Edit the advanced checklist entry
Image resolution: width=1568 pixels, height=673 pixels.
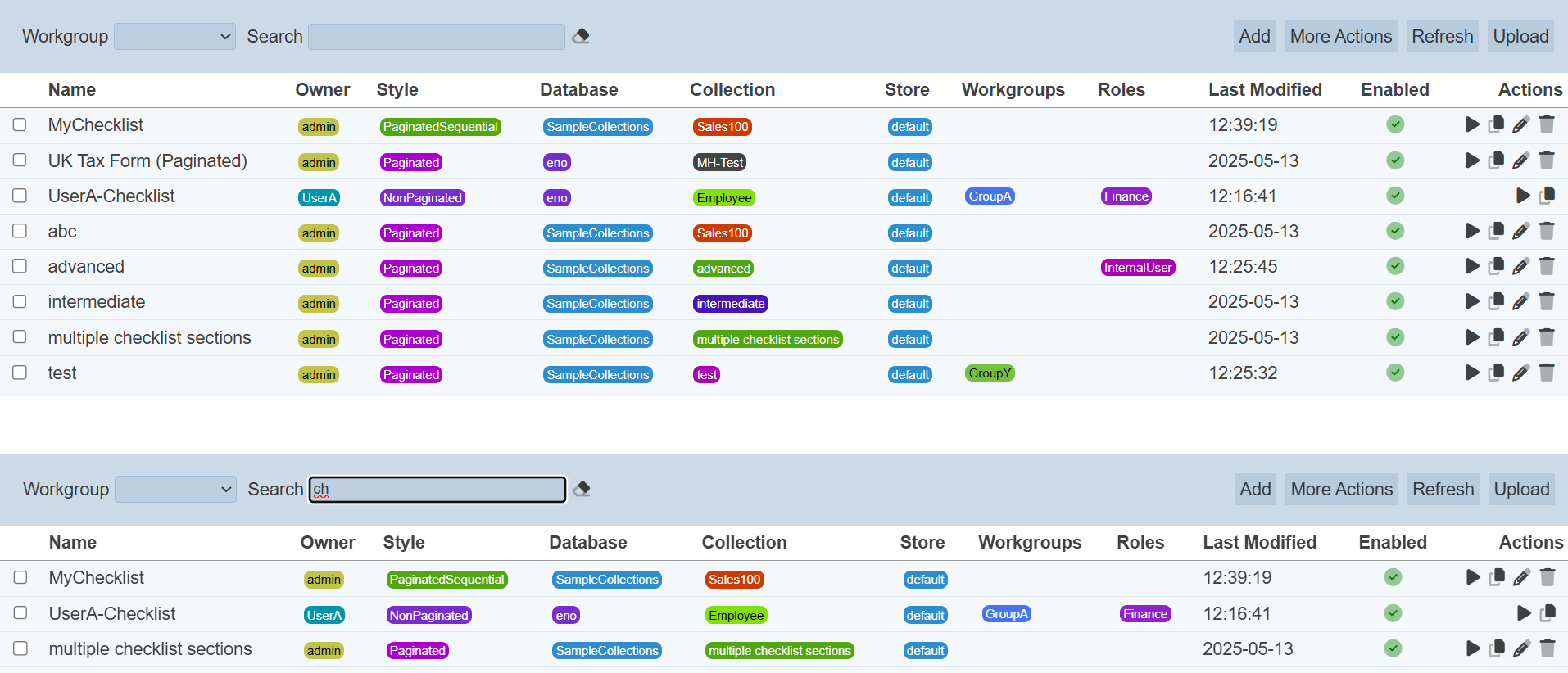click(x=1520, y=266)
